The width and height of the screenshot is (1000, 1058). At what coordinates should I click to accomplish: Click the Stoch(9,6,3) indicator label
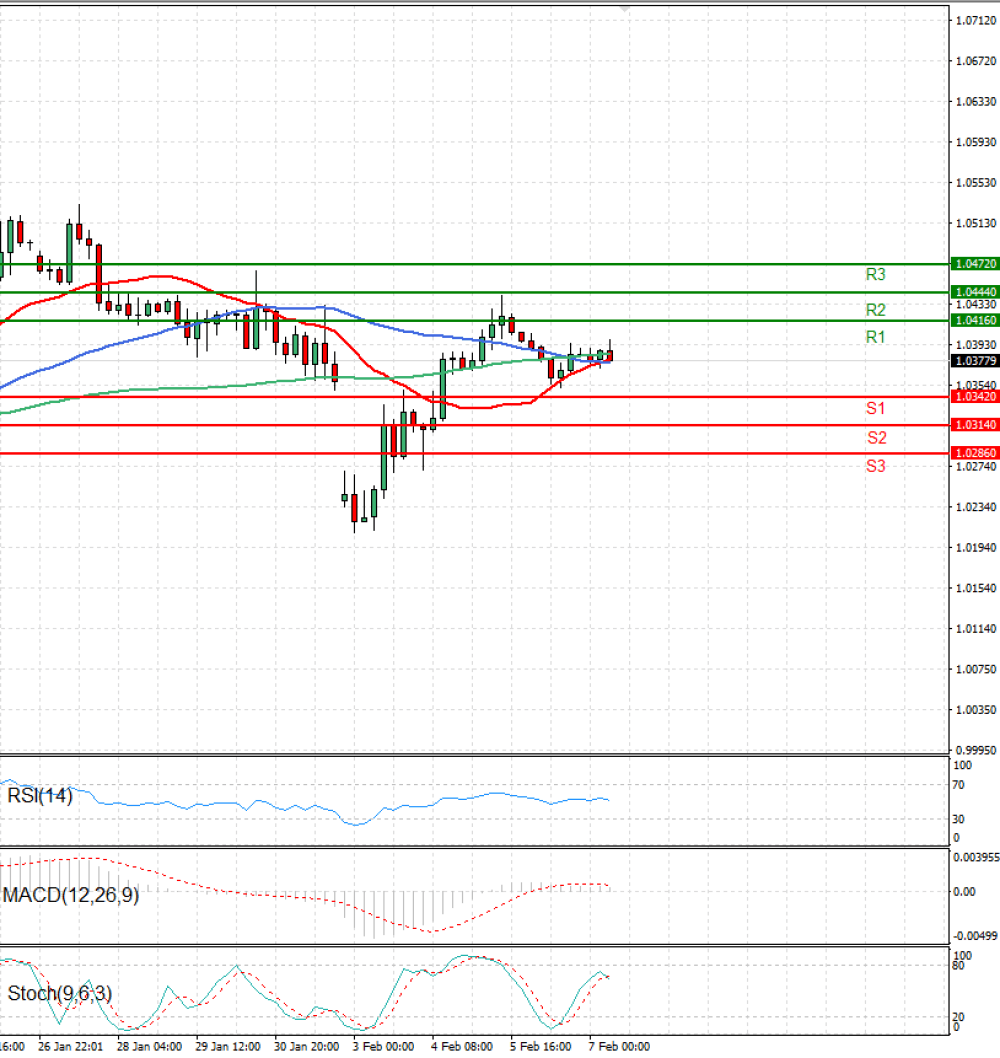point(59,993)
